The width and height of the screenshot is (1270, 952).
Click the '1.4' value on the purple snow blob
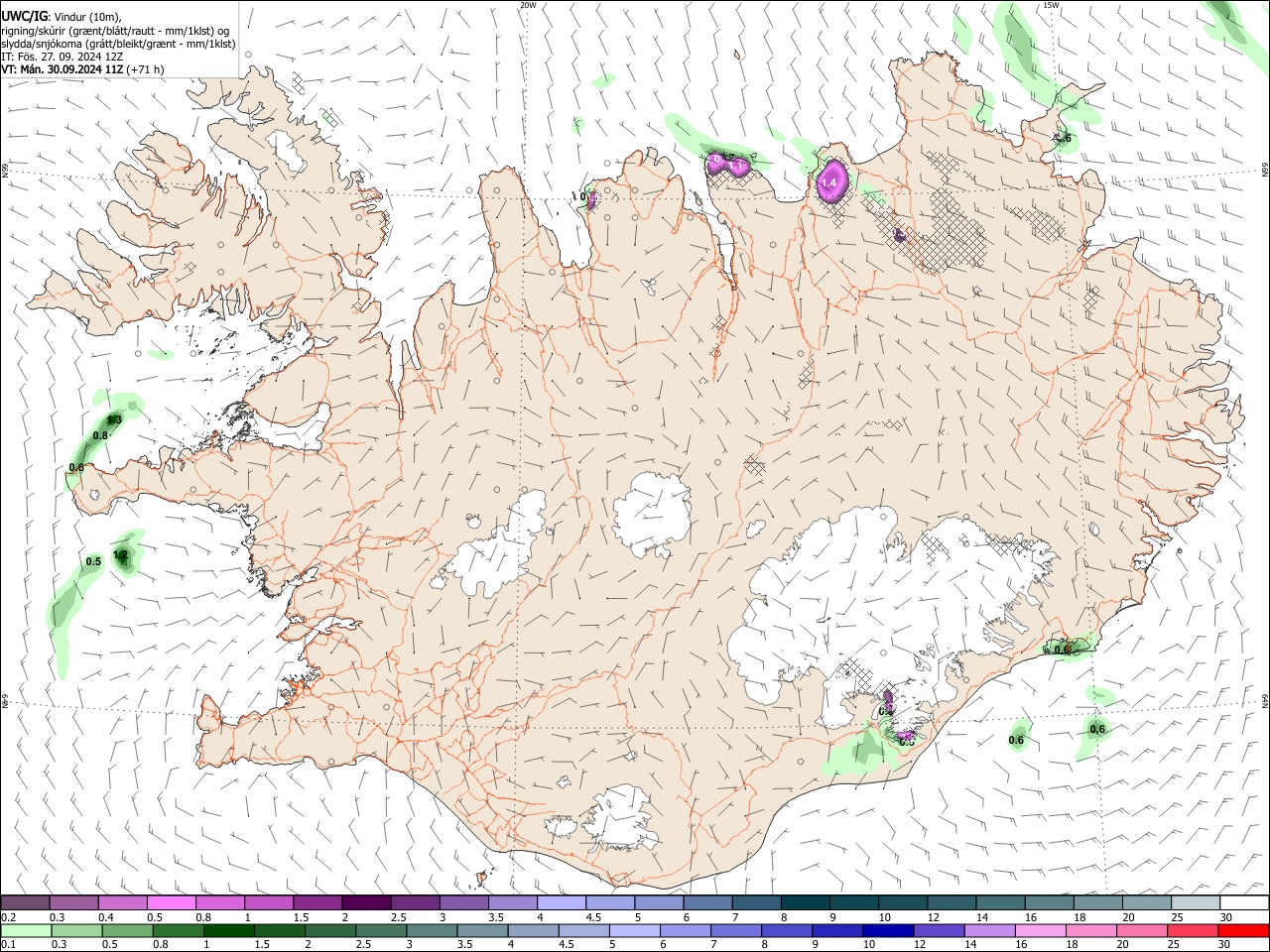click(830, 183)
